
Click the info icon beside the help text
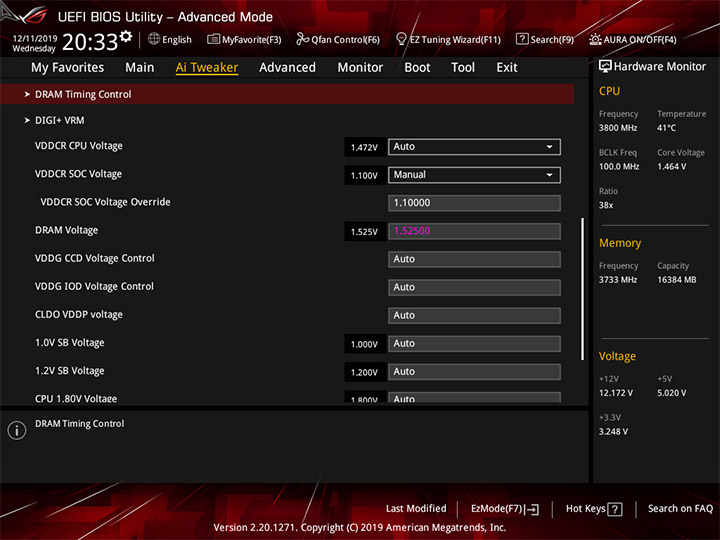(17, 430)
